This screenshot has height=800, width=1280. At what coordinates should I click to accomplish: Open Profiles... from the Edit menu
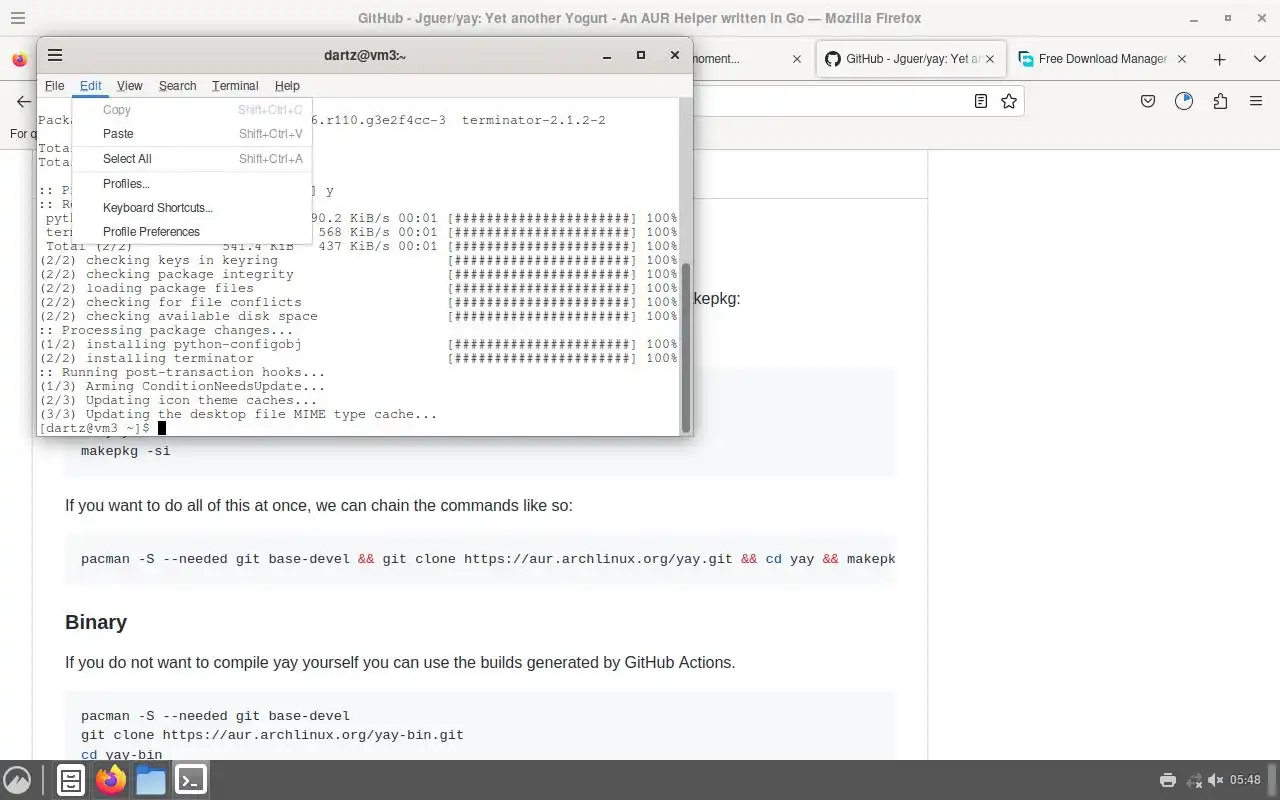(x=192, y=184)
